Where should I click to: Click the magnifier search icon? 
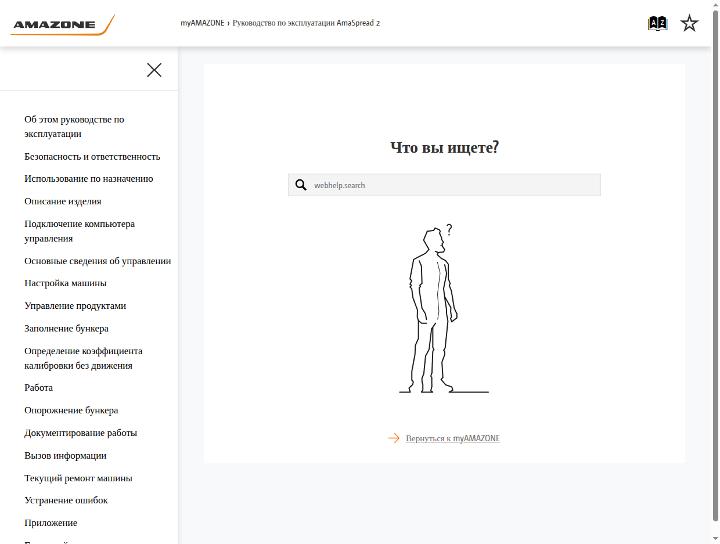point(301,185)
